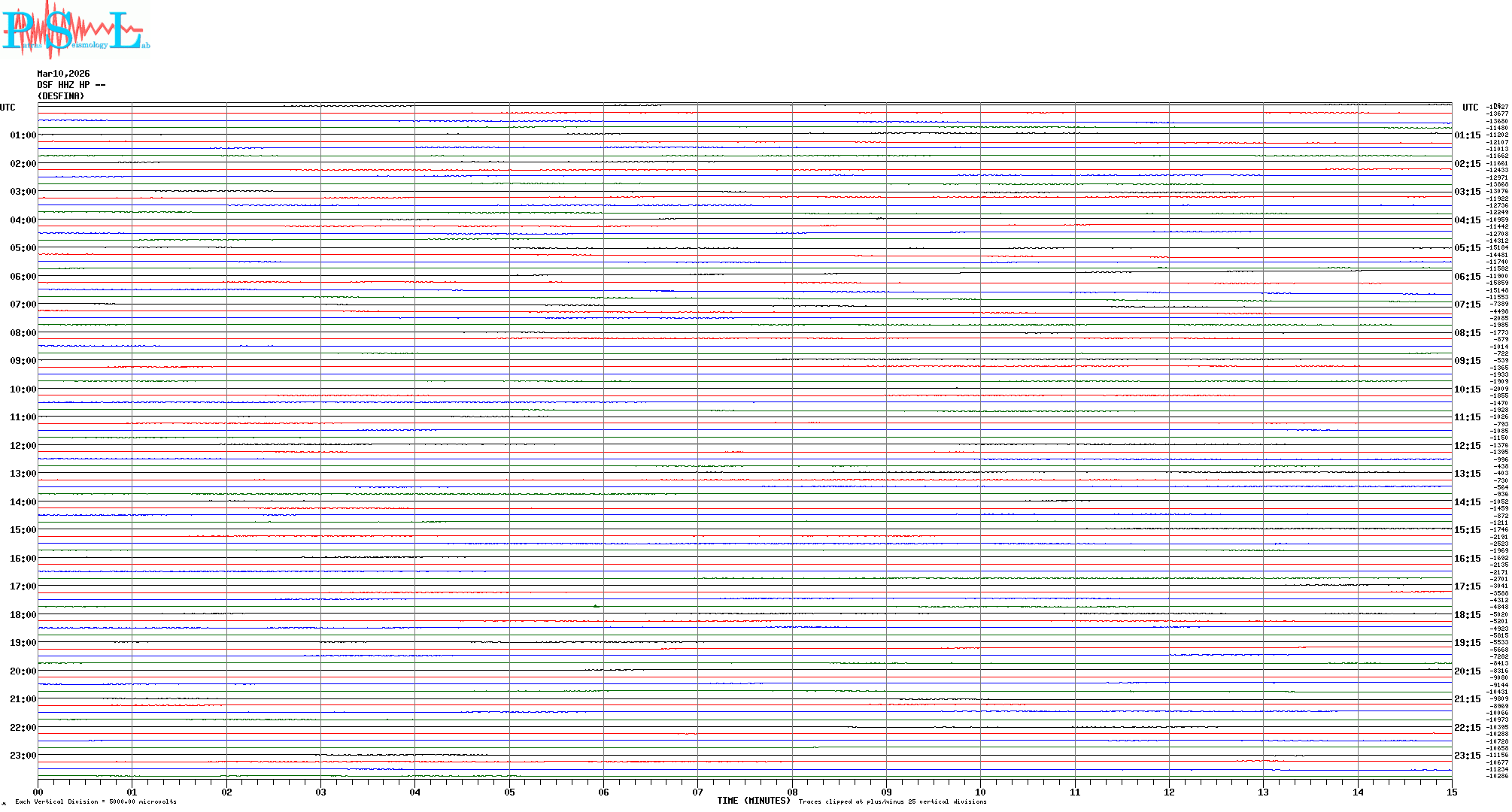Viewport: 1512px width, 812px height.
Task: Click the Traces clipped footnote text
Action: 892,801
